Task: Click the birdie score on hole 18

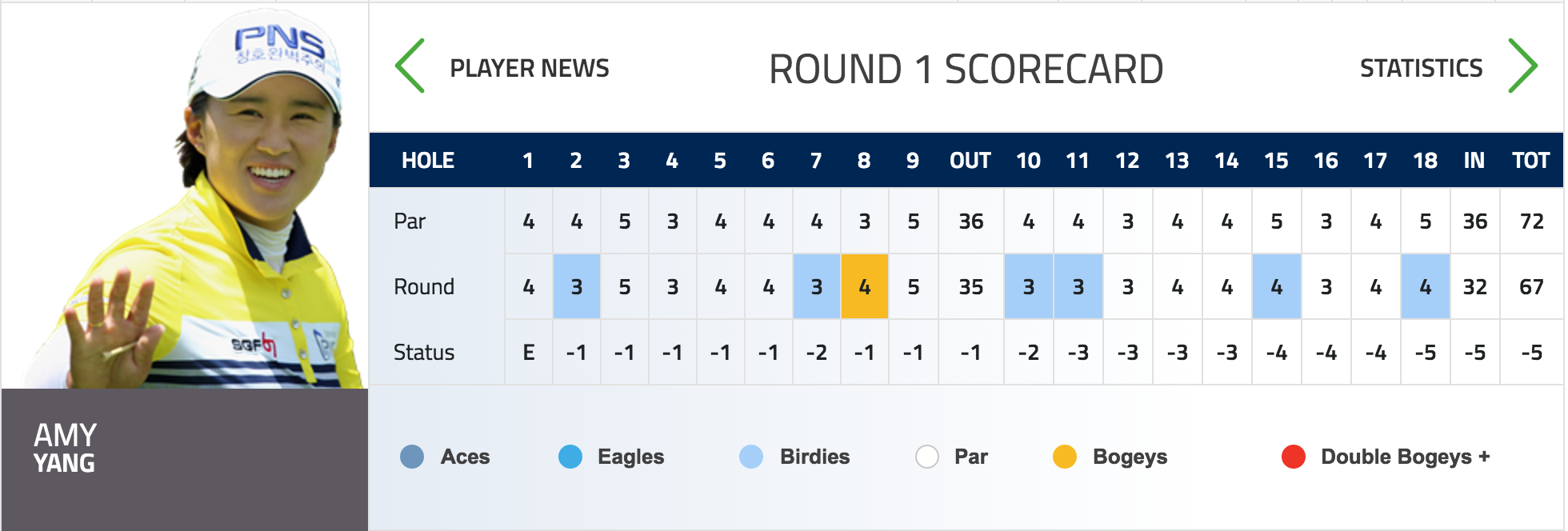Action: point(1426,286)
